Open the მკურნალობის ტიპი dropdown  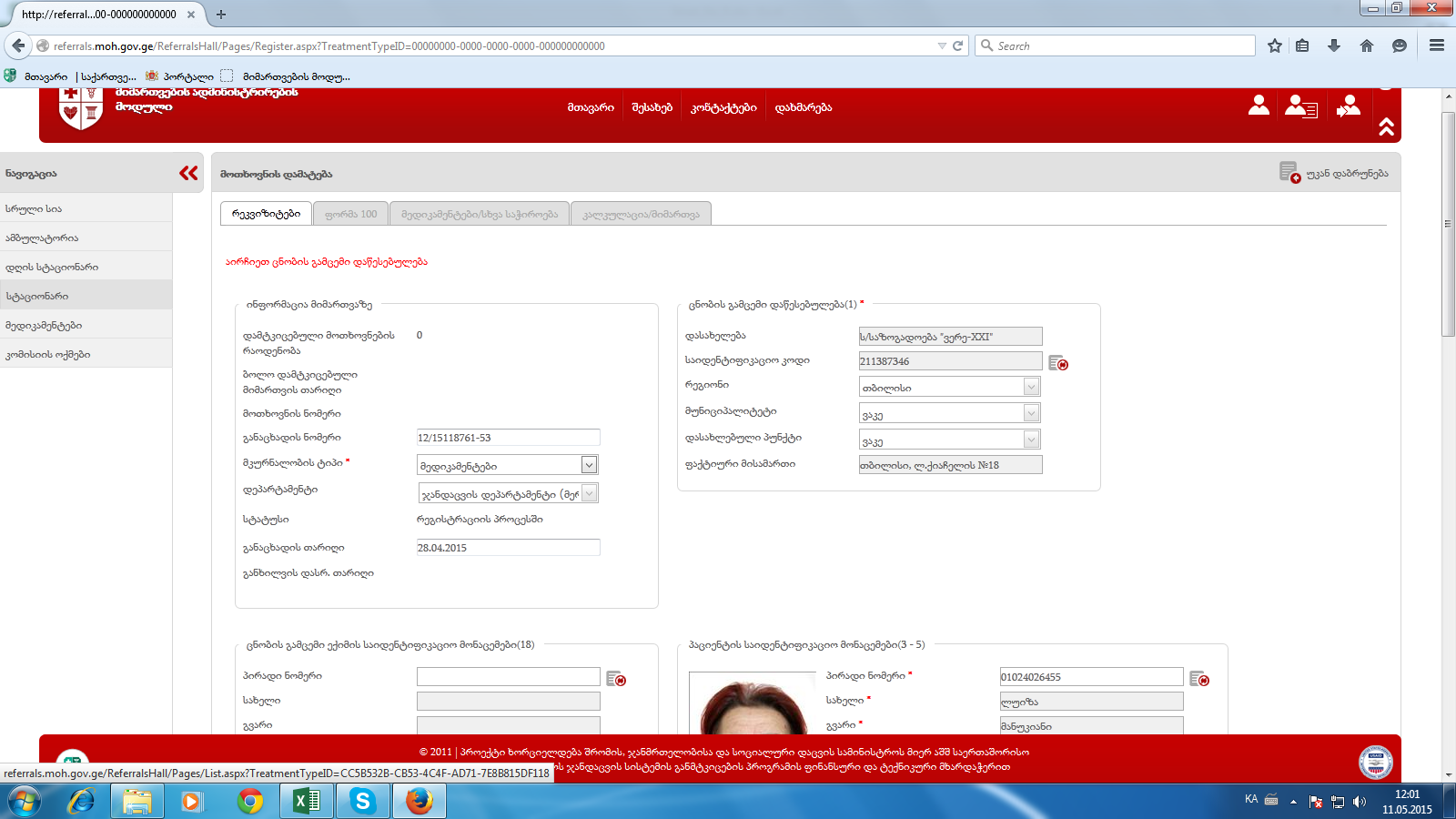tap(589, 465)
